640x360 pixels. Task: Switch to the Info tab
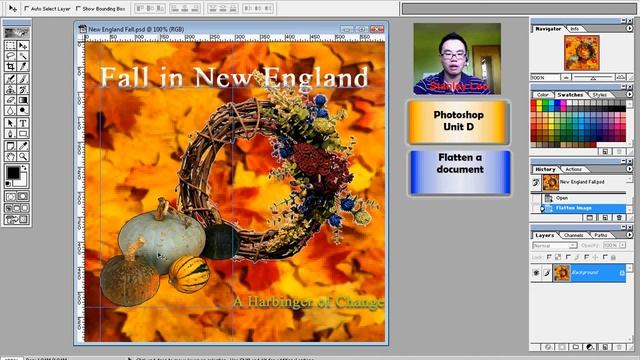tap(574, 29)
